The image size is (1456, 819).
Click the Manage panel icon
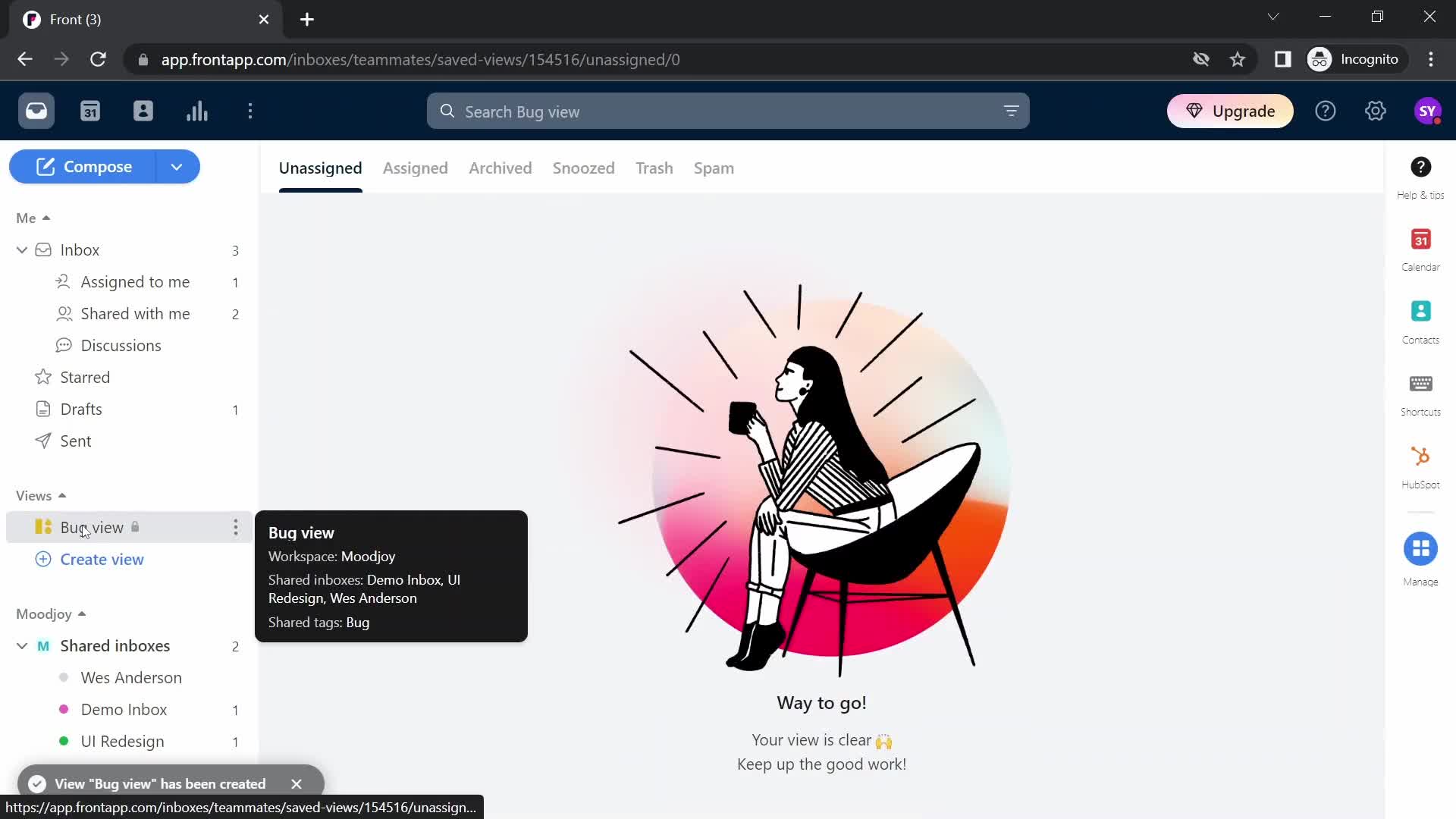[x=1421, y=548]
